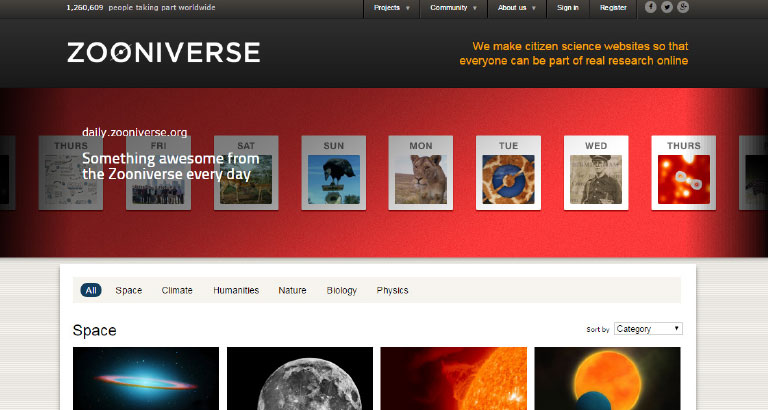Expand the About us dropdown menu
This screenshot has height=410, width=768.
tap(517, 8)
